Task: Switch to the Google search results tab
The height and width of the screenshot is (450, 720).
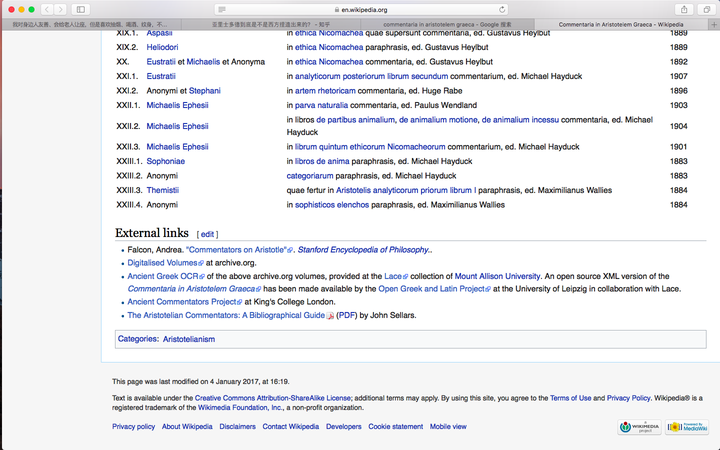Action: click(447, 24)
